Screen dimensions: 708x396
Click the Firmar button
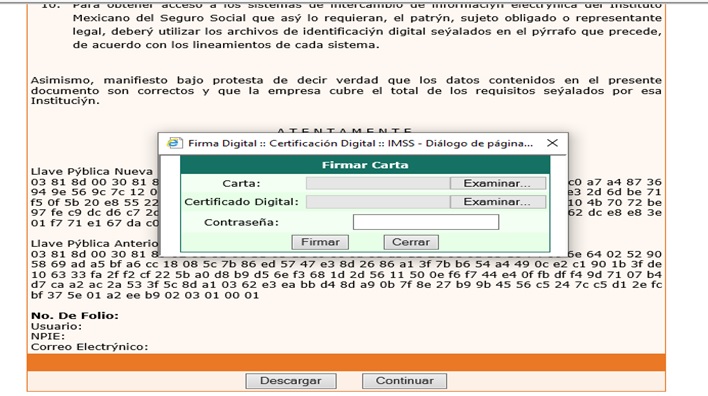[x=320, y=242]
